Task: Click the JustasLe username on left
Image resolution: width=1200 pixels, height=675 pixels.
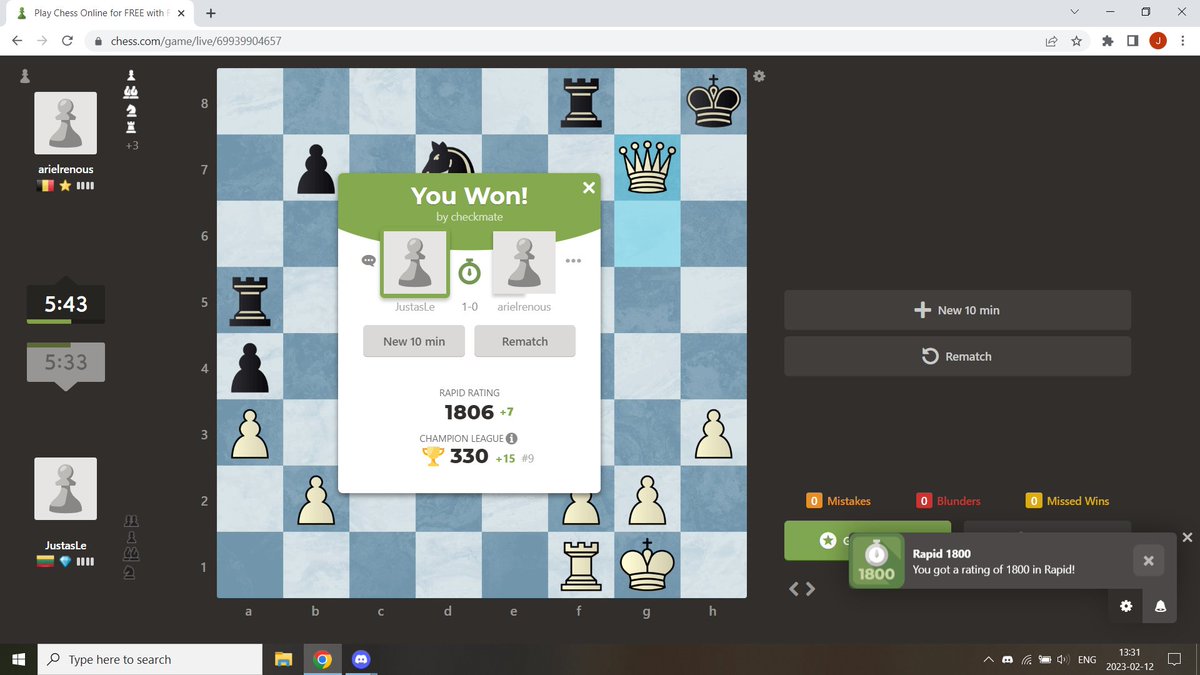Action: [66, 546]
